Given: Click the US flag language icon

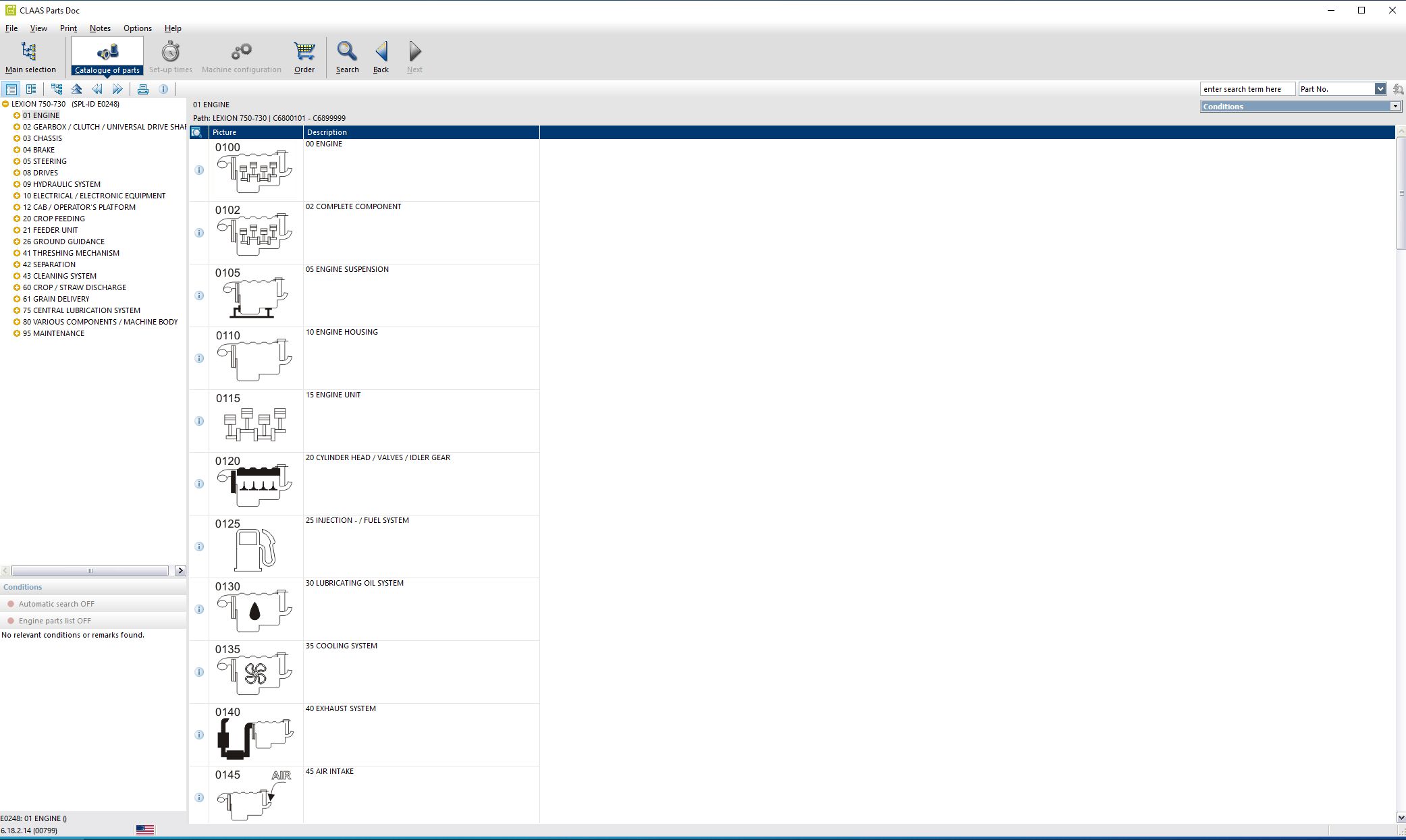Looking at the screenshot, I should 145,830.
